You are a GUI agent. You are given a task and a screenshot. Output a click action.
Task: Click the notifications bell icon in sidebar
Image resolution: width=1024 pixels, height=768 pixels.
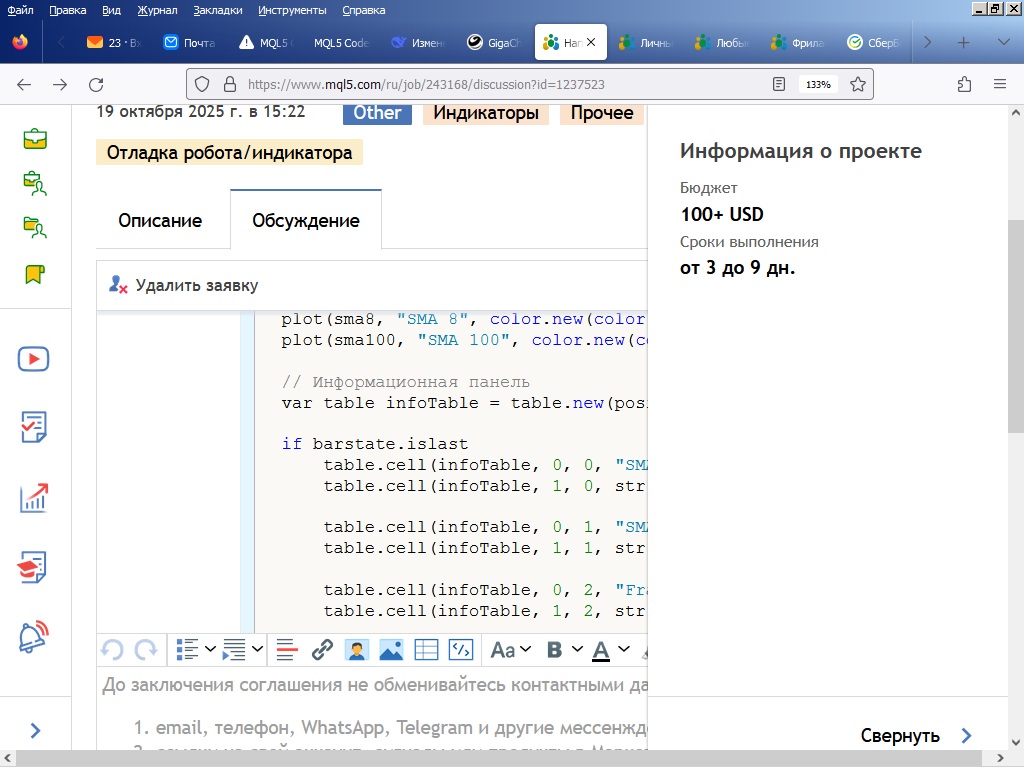coord(34,636)
